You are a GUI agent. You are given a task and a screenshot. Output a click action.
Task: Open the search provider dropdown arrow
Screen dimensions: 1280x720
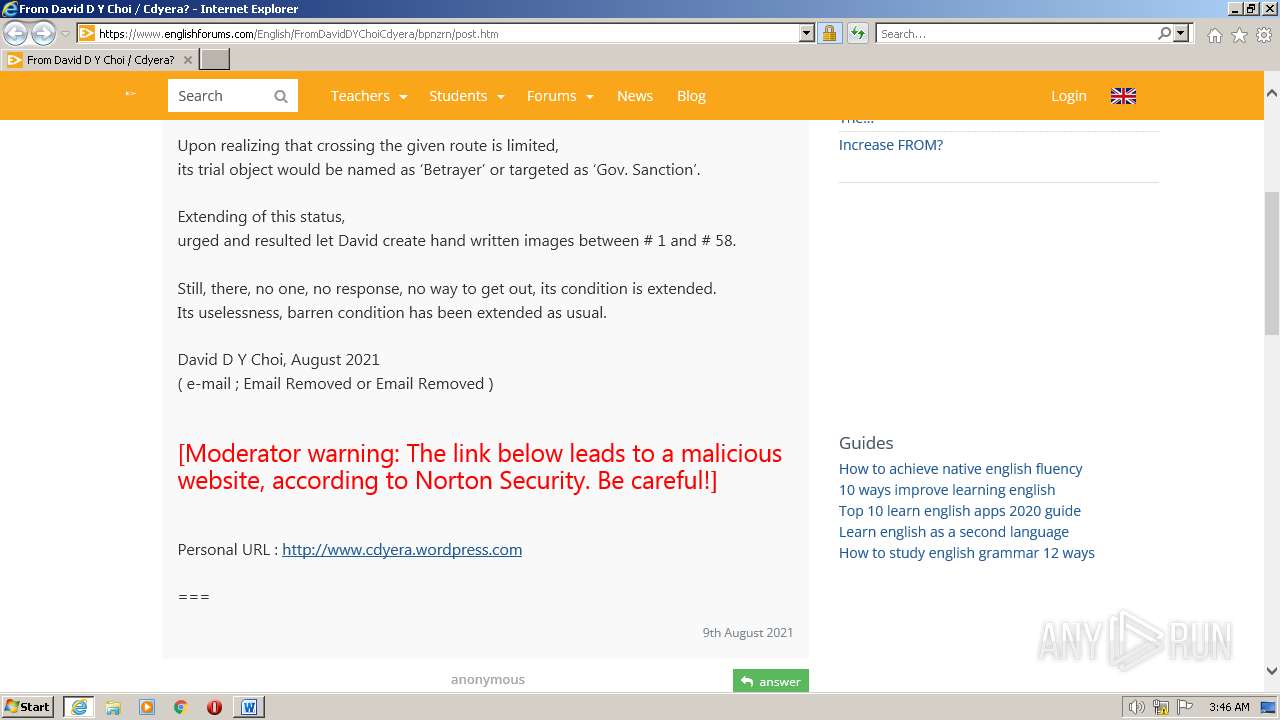(x=1181, y=33)
